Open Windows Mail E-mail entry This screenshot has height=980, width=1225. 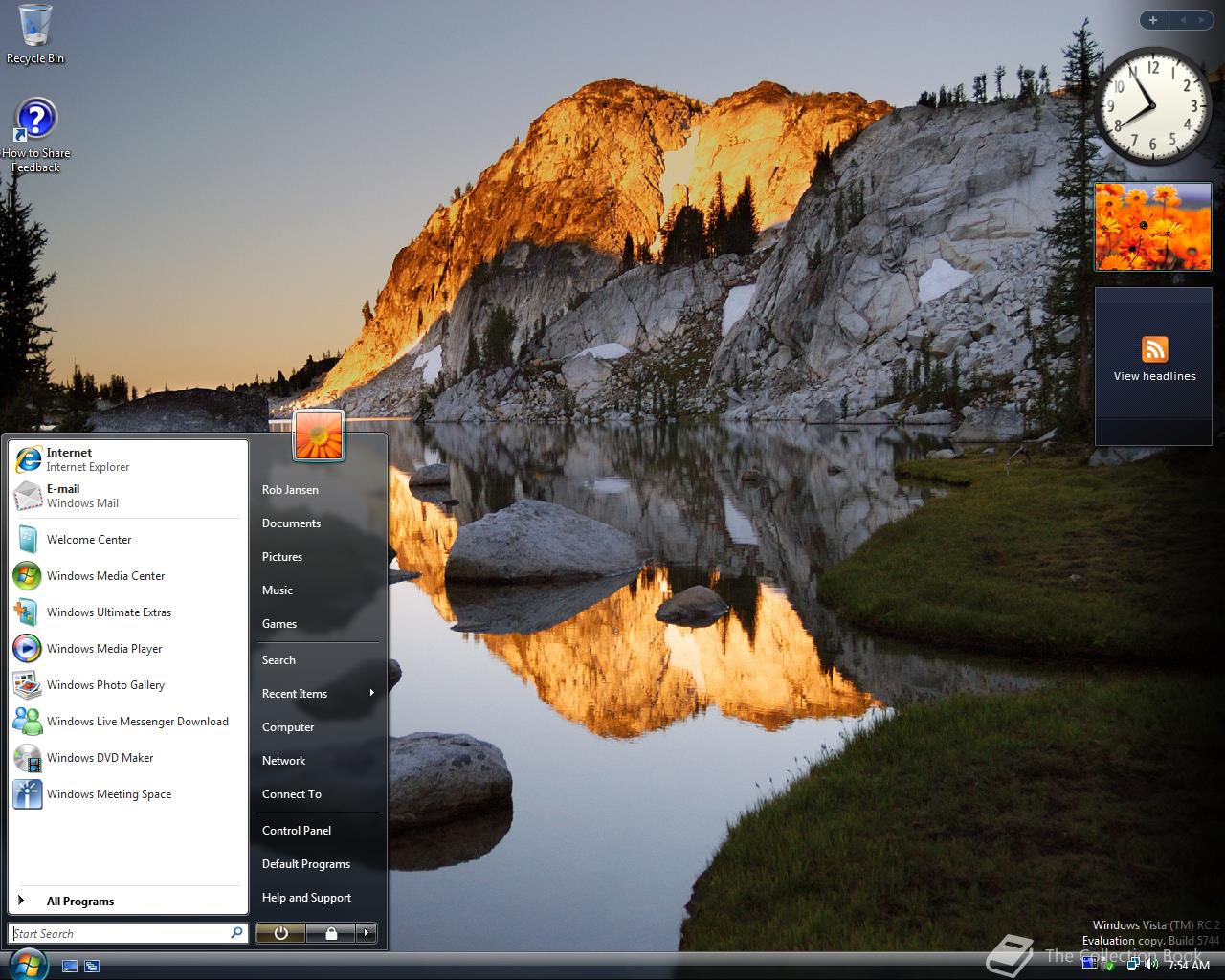point(128,496)
